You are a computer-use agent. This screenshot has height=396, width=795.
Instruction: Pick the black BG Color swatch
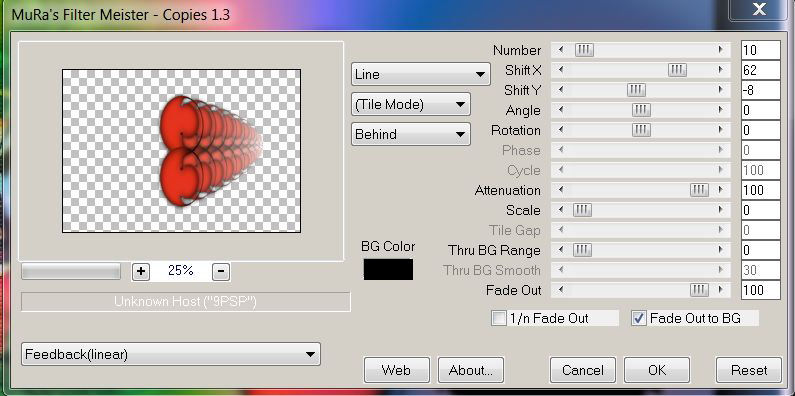[x=388, y=269]
